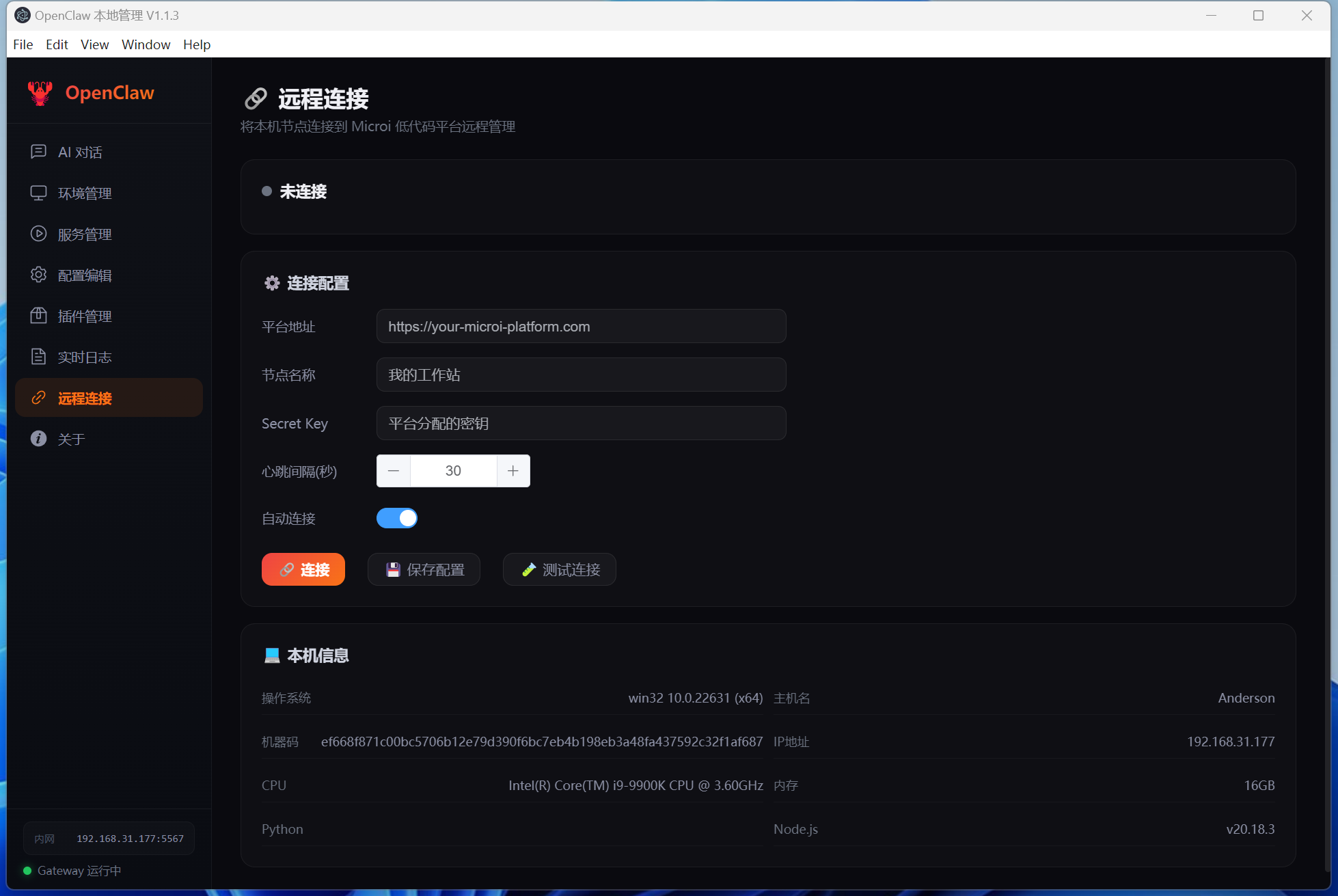Viewport: 1338px width, 896px height.
Task: Click 保存配置 save button
Action: pos(424,569)
